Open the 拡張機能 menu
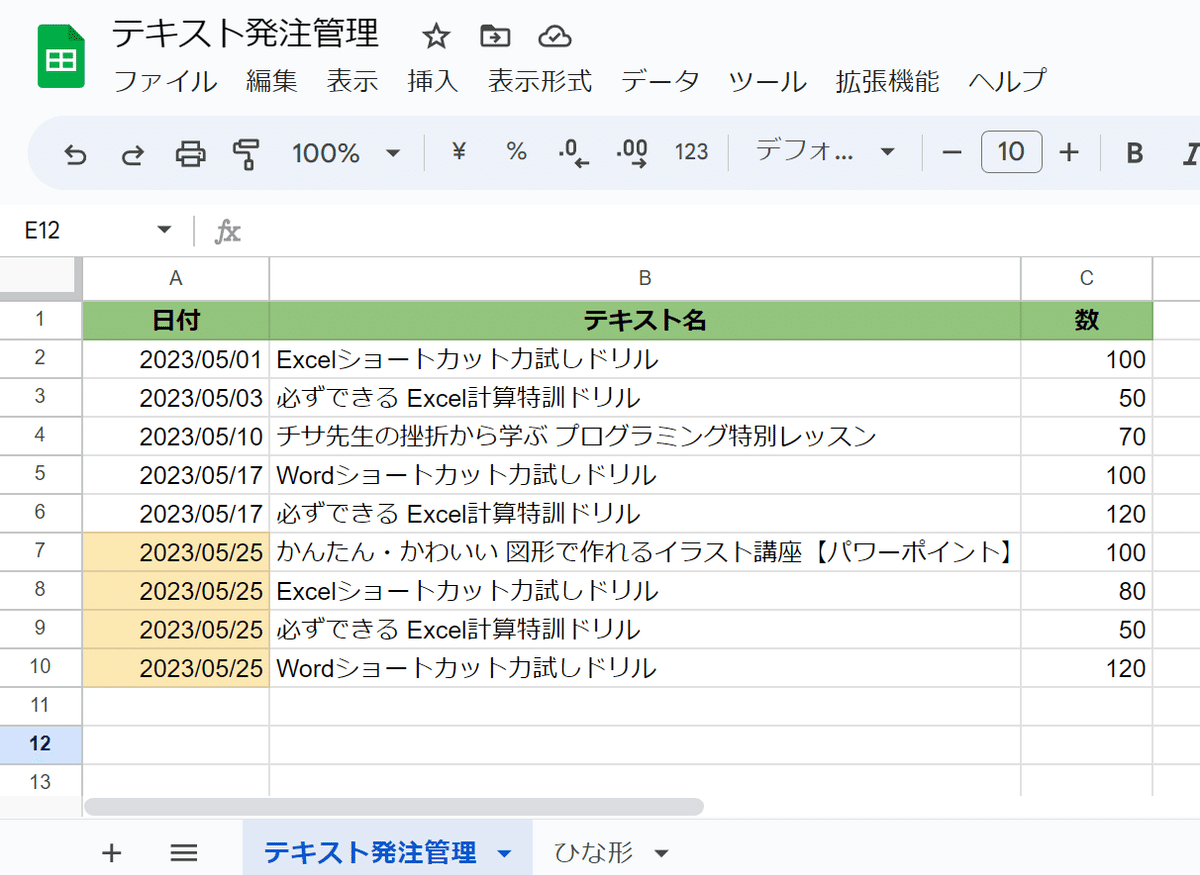Screen dimensions: 1200x875 pos(888,81)
